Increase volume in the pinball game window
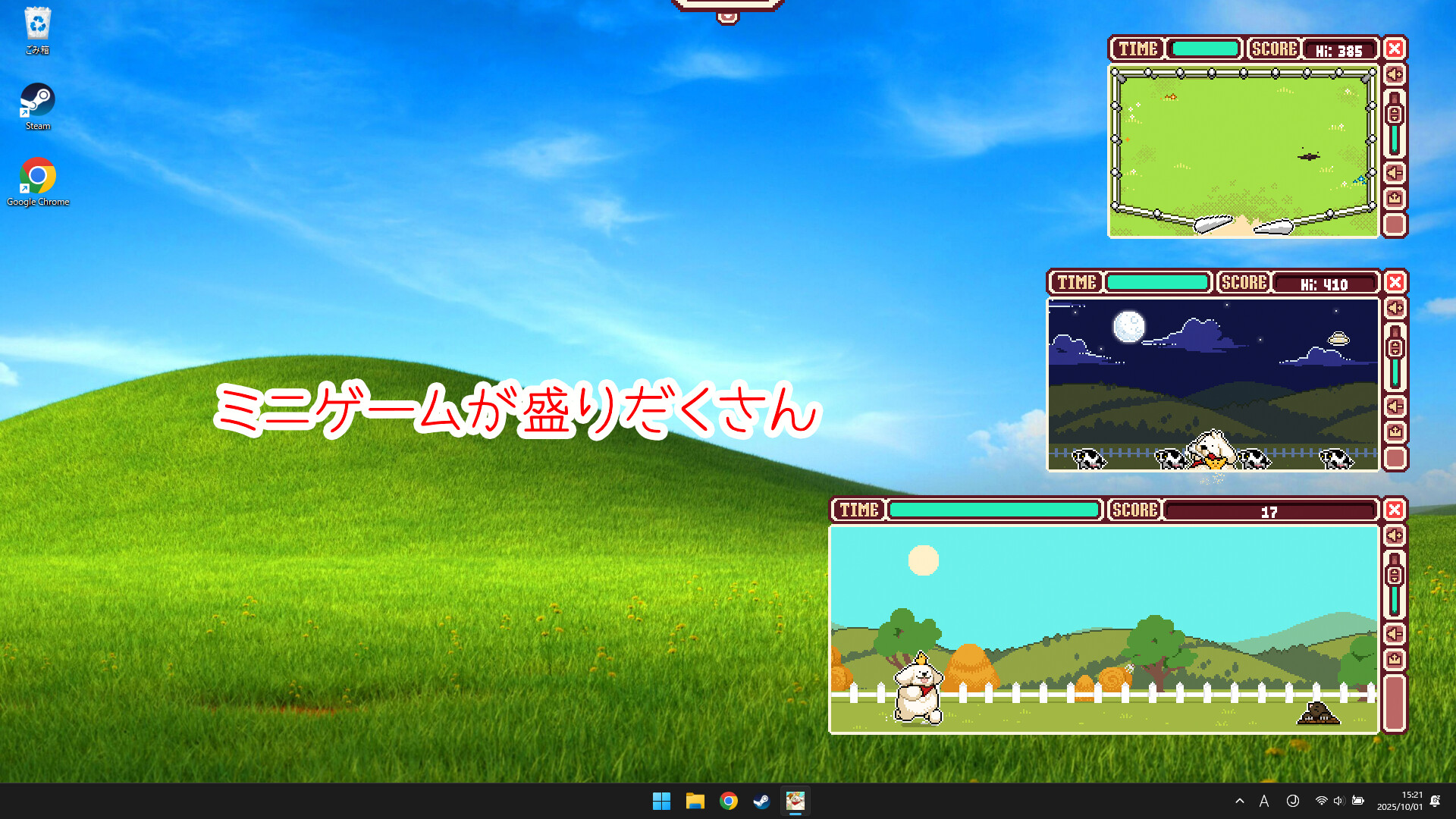Screen dimensions: 1456x819 [1394, 74]
